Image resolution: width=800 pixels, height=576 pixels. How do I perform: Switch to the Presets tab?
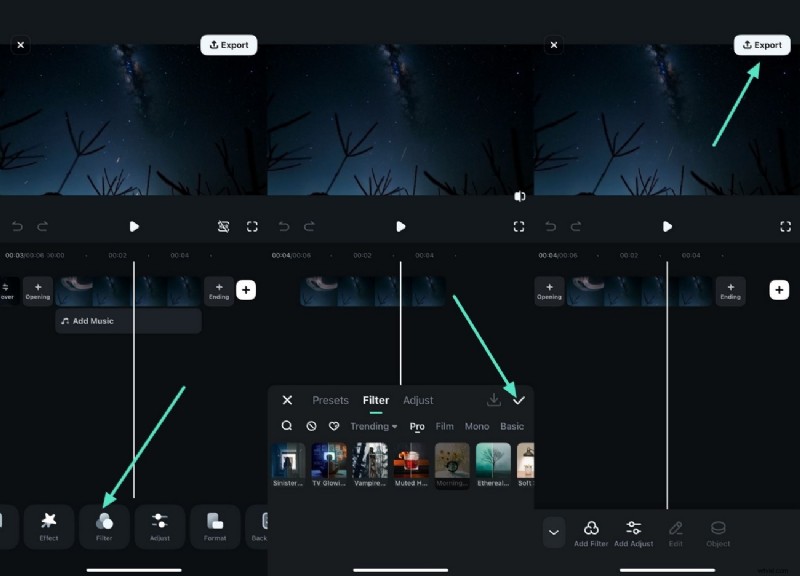(330, 399)
